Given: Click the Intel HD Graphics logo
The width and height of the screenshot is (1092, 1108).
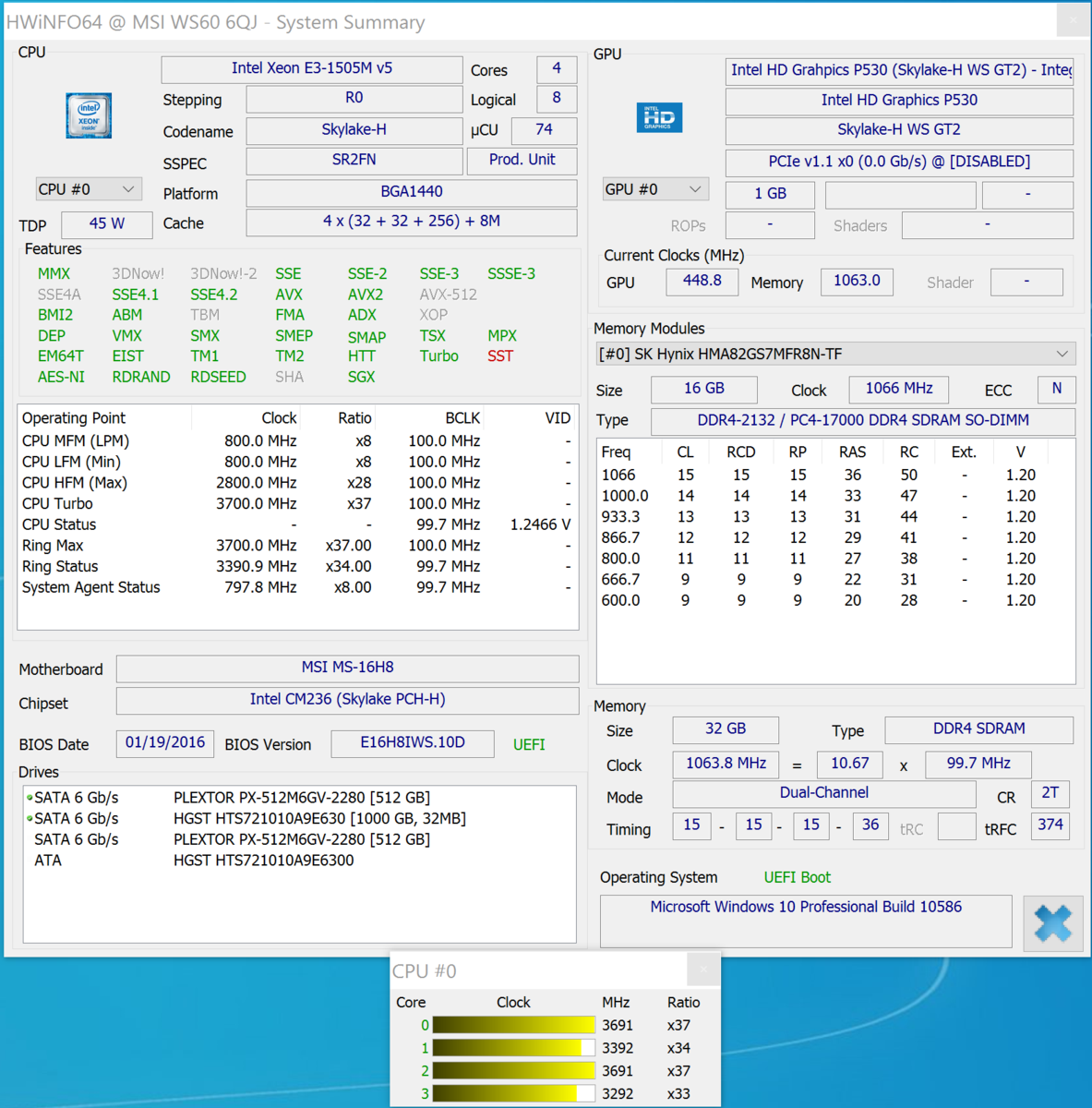Looking at the screenshot, I should 659,117.
